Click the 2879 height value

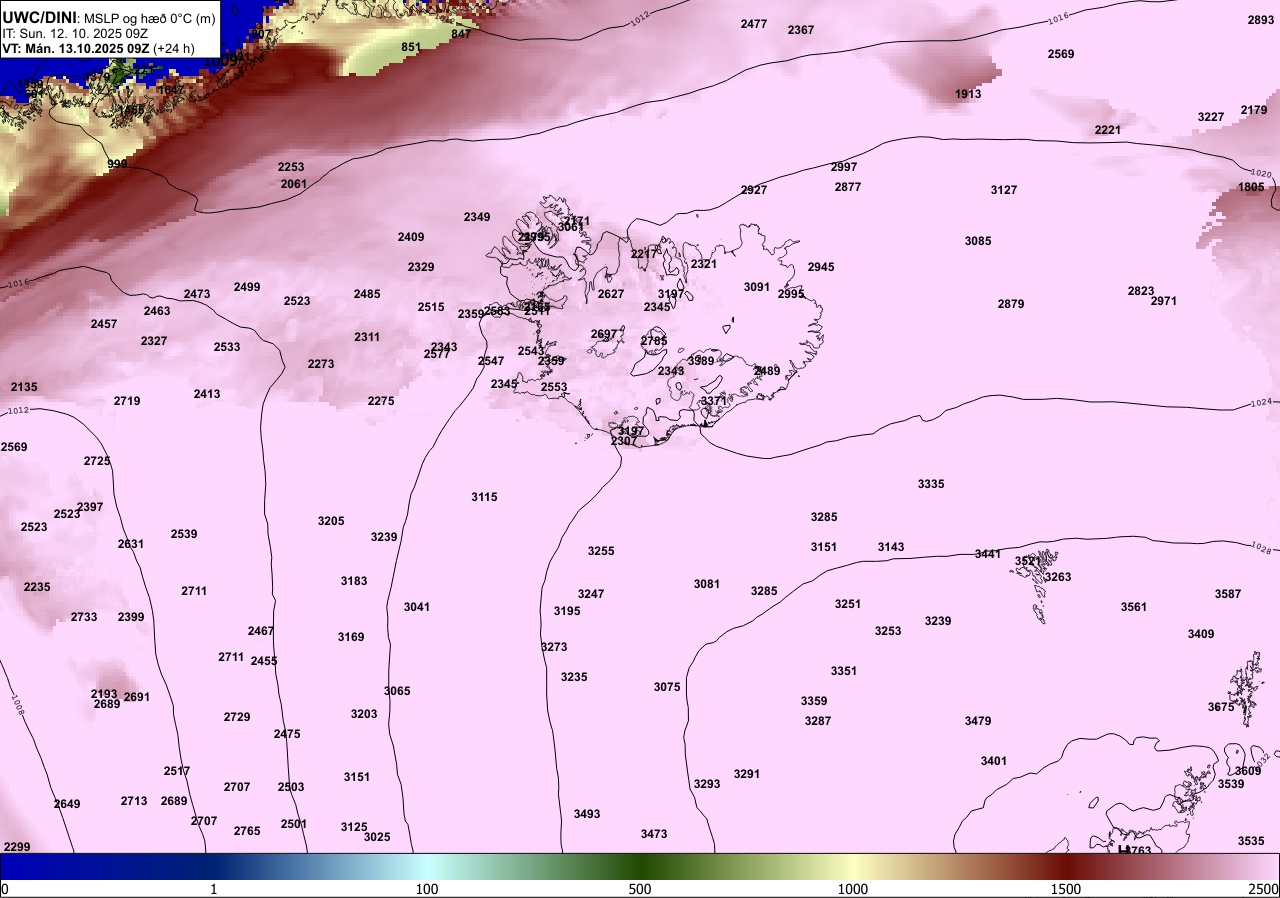(x=1011, y=304)
